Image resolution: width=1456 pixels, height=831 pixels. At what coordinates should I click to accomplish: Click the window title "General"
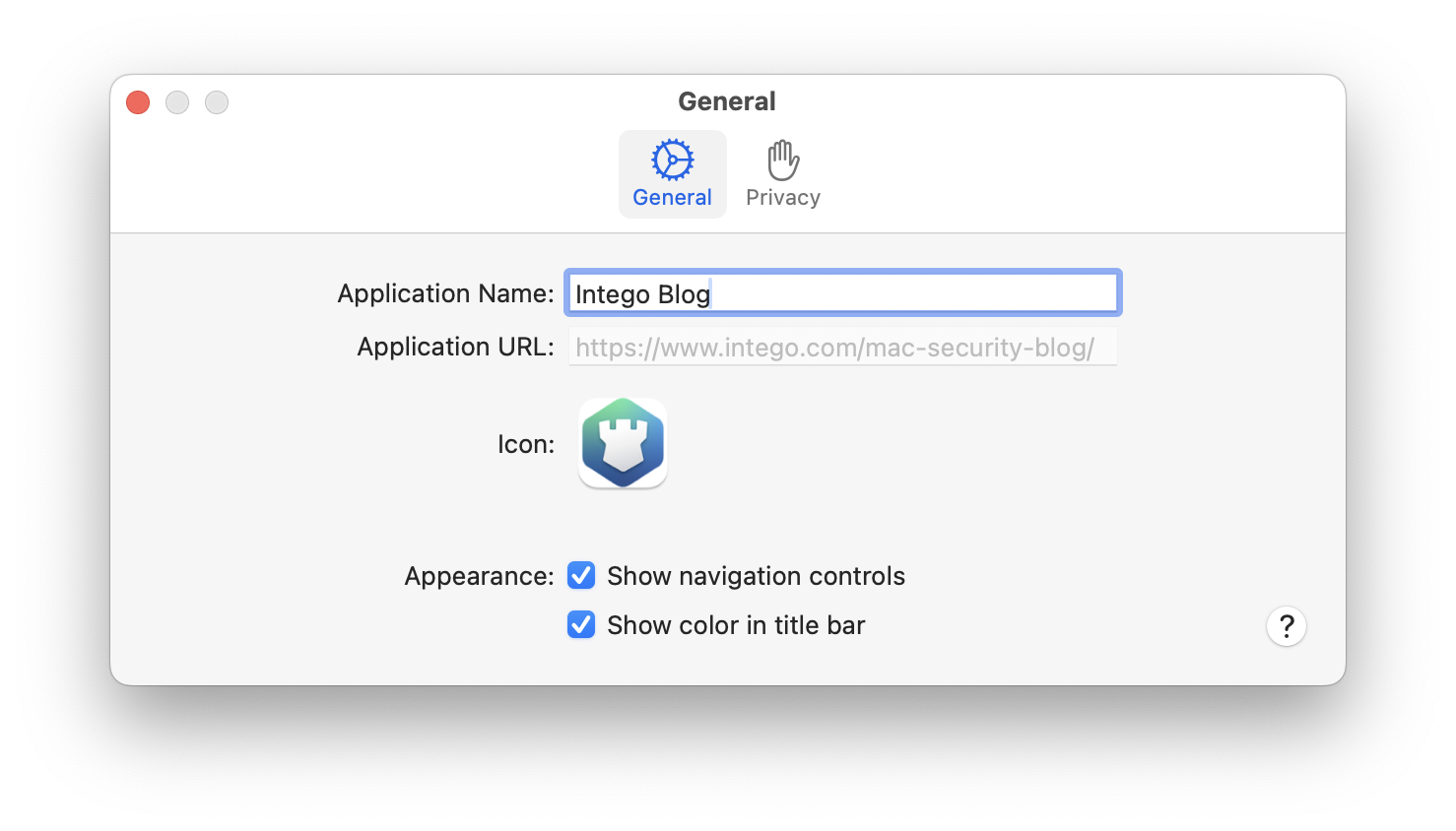(x=727, y=100)
